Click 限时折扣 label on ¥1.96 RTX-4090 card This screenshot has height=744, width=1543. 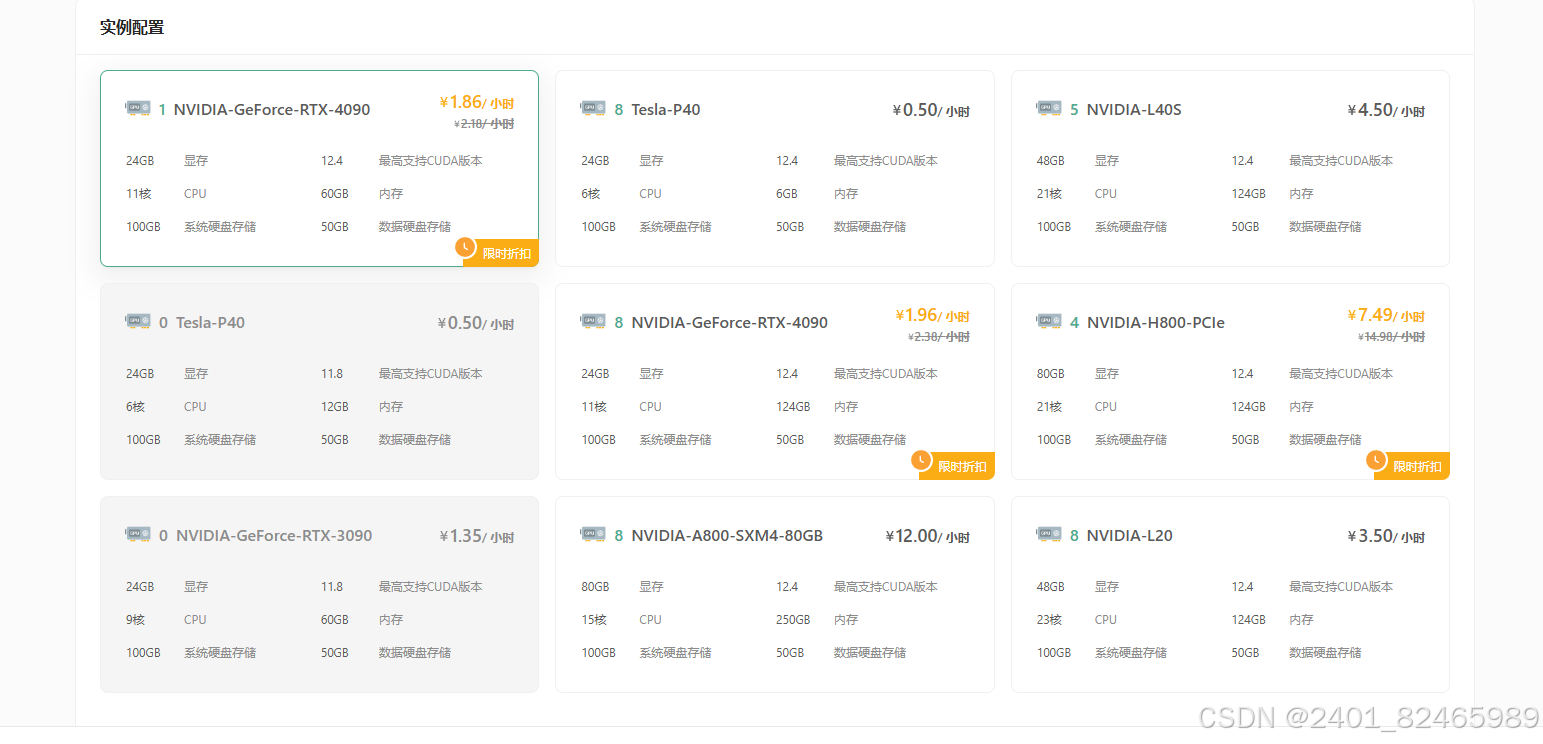(962, 467)
